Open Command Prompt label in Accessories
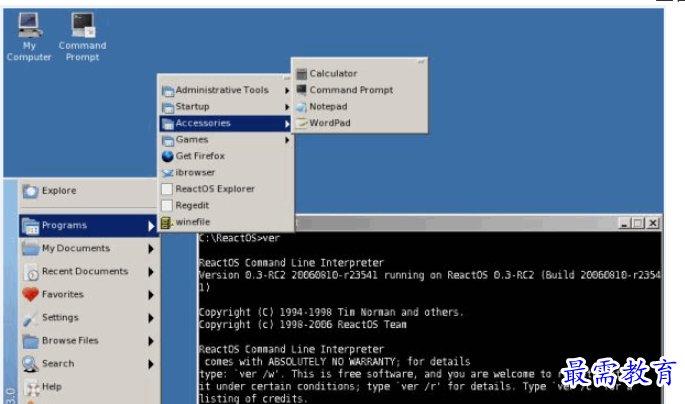The image size is (685, 404). click(x=351, y=90)
